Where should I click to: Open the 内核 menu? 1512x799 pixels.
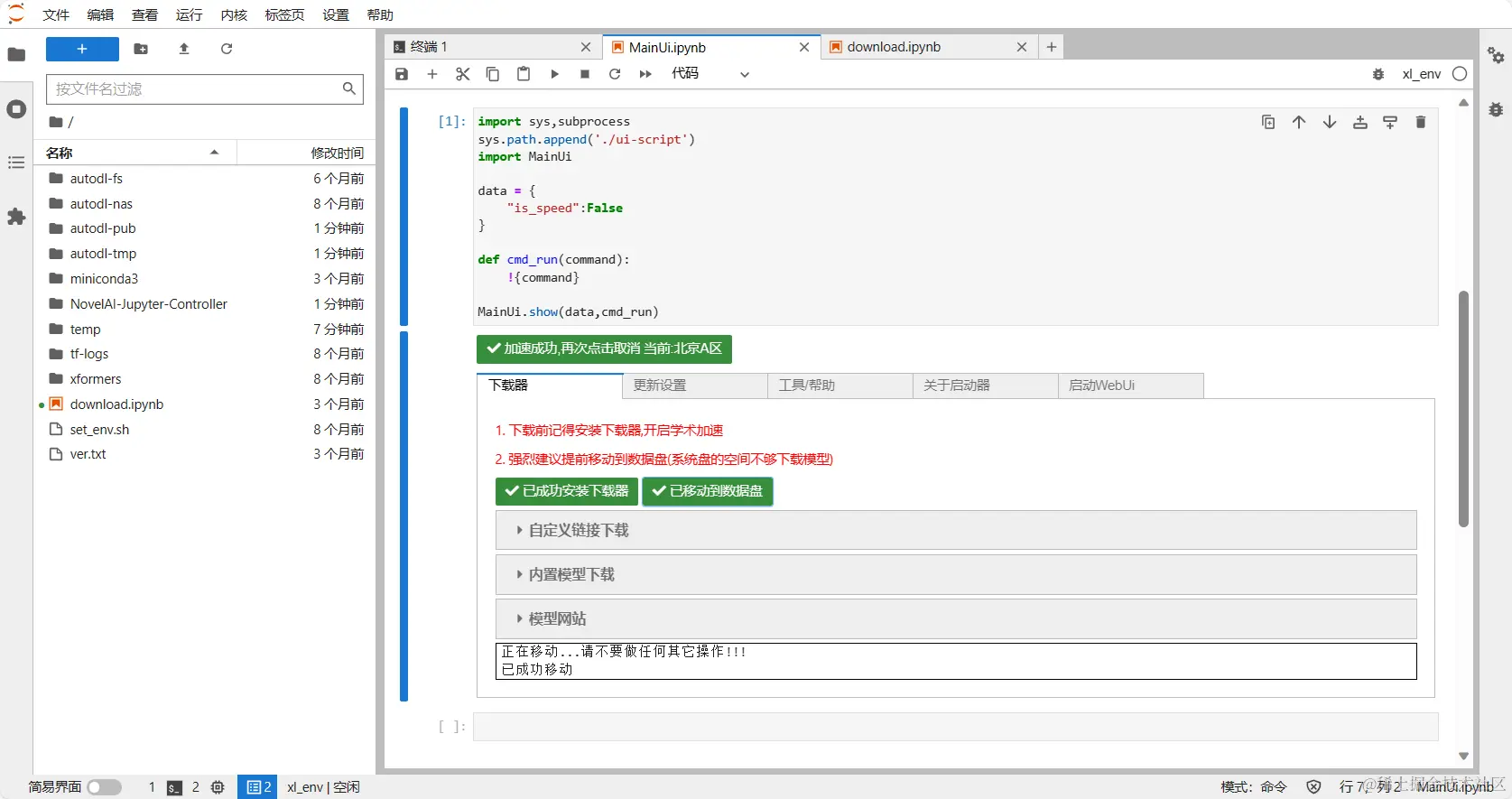click(x=234, y=14)
